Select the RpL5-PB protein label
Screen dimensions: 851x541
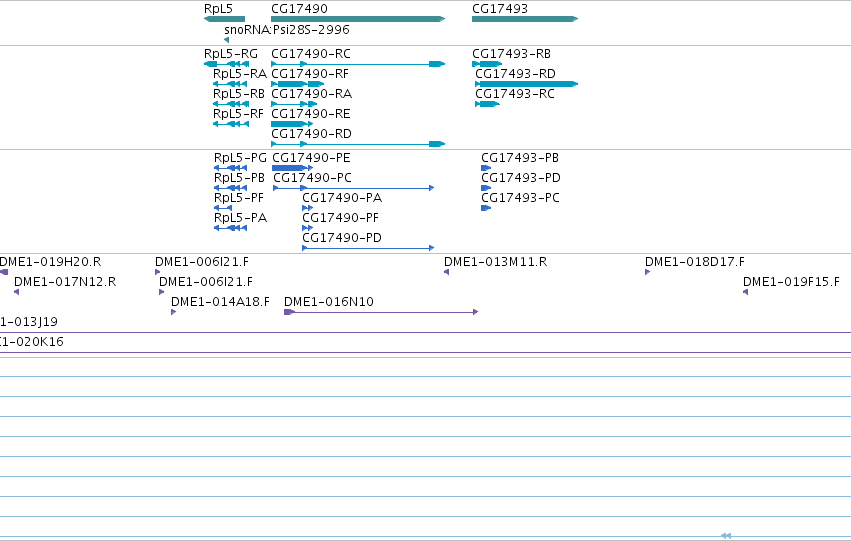point(239,178)
